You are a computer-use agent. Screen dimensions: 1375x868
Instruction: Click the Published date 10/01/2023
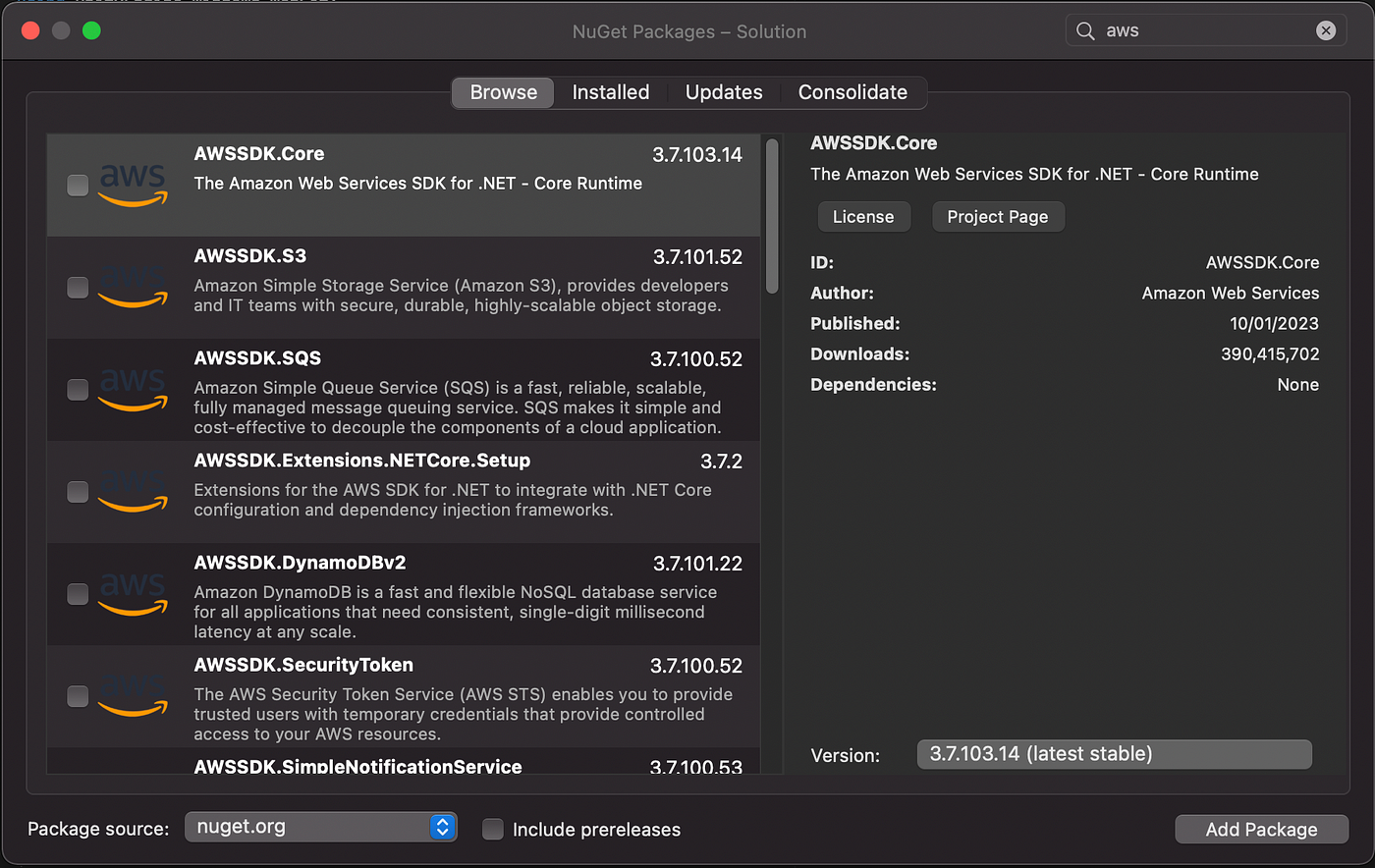(1274, 323)
